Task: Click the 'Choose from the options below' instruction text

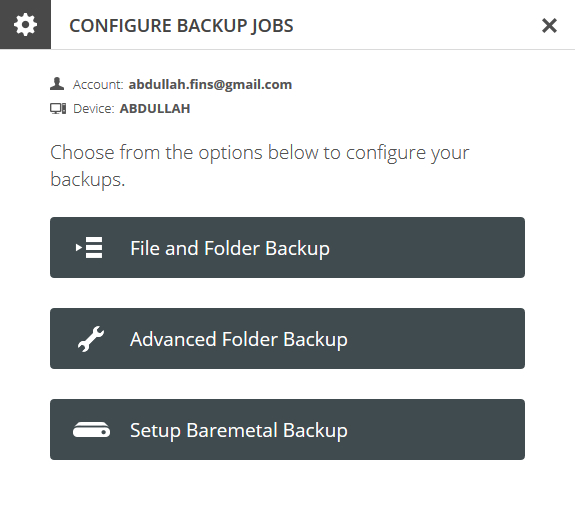Action: (x=260, y=166)
